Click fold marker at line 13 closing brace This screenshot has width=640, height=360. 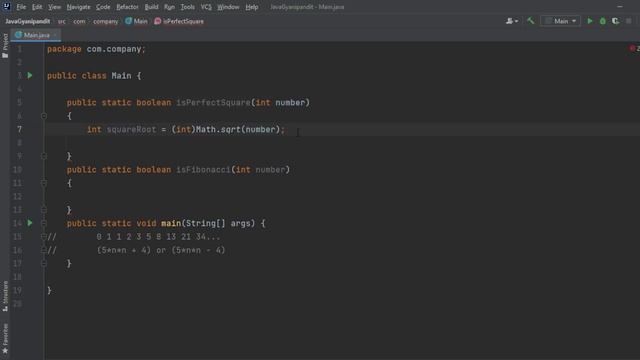click(44, 210)
